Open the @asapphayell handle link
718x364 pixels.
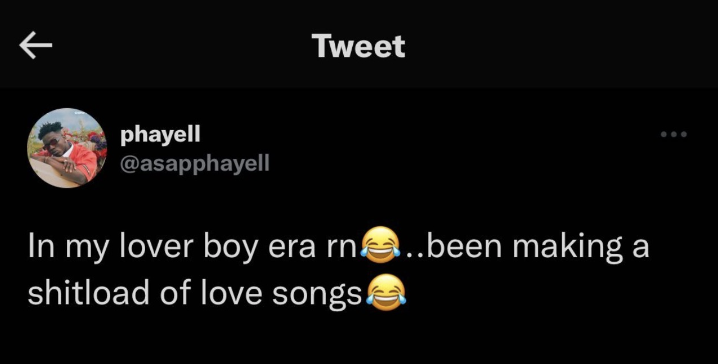point(195,163)
